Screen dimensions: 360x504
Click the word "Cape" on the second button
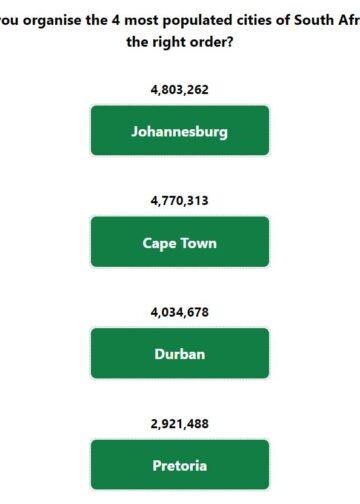(x=159, y=244)
